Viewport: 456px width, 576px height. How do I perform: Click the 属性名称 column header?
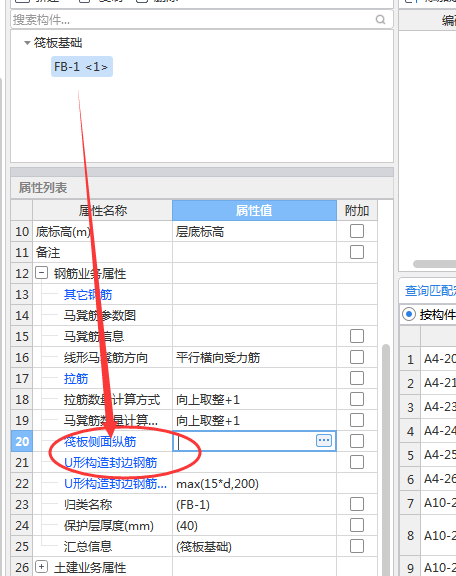[103, 210]
